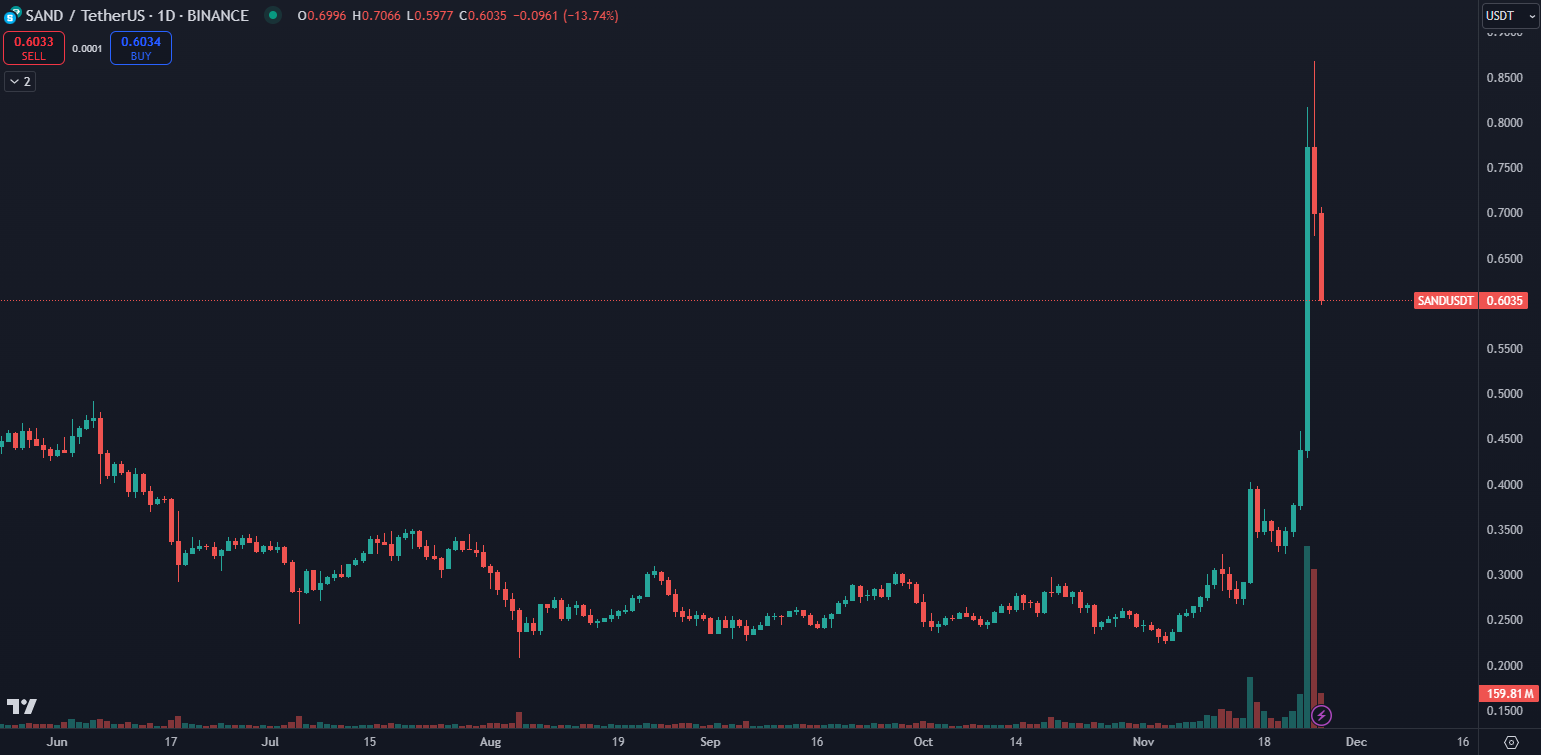Open the USDT currency dropdown
The height and width of the screenshot is (755, 1541).
pos(1510,16)
